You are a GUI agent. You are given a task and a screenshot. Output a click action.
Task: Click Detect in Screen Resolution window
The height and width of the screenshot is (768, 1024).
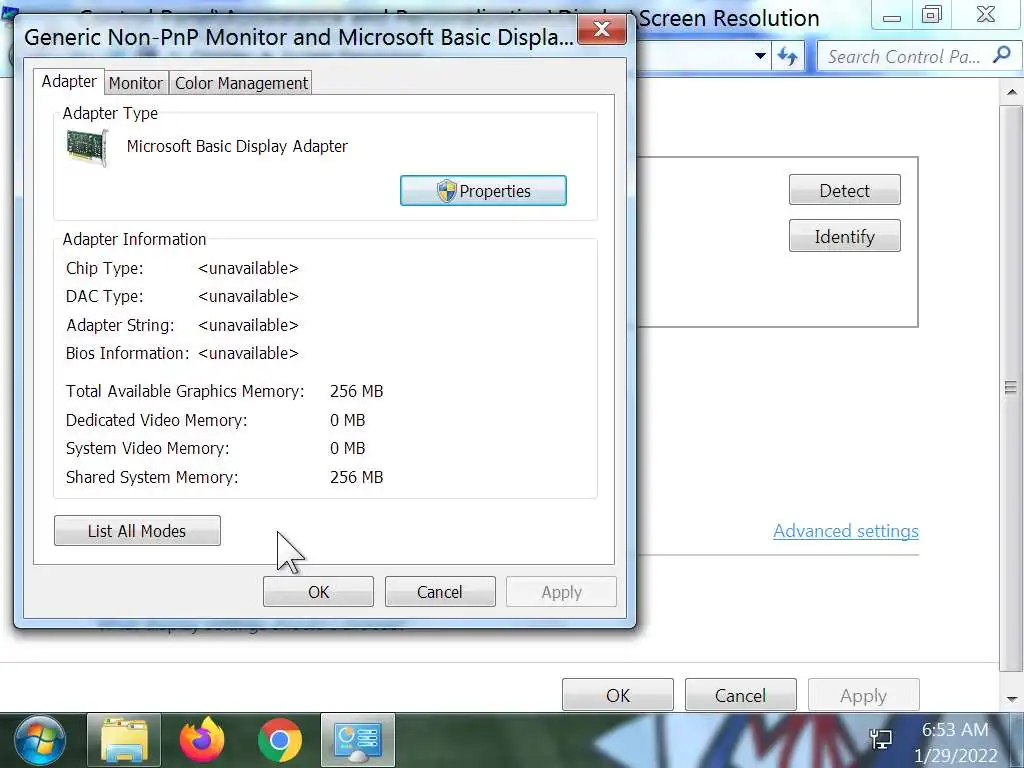pyautogui.click(x=844, y=190)
